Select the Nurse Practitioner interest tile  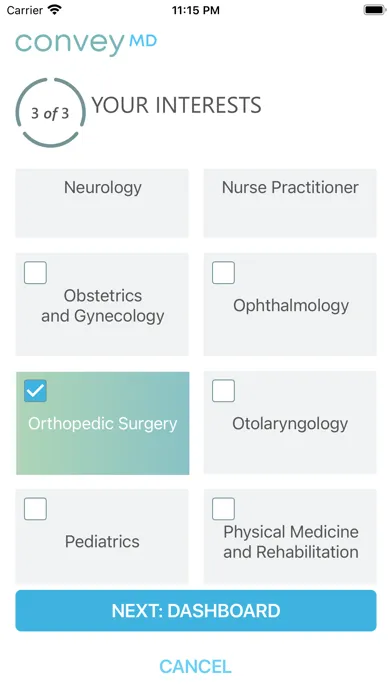(x=290, y=203)
